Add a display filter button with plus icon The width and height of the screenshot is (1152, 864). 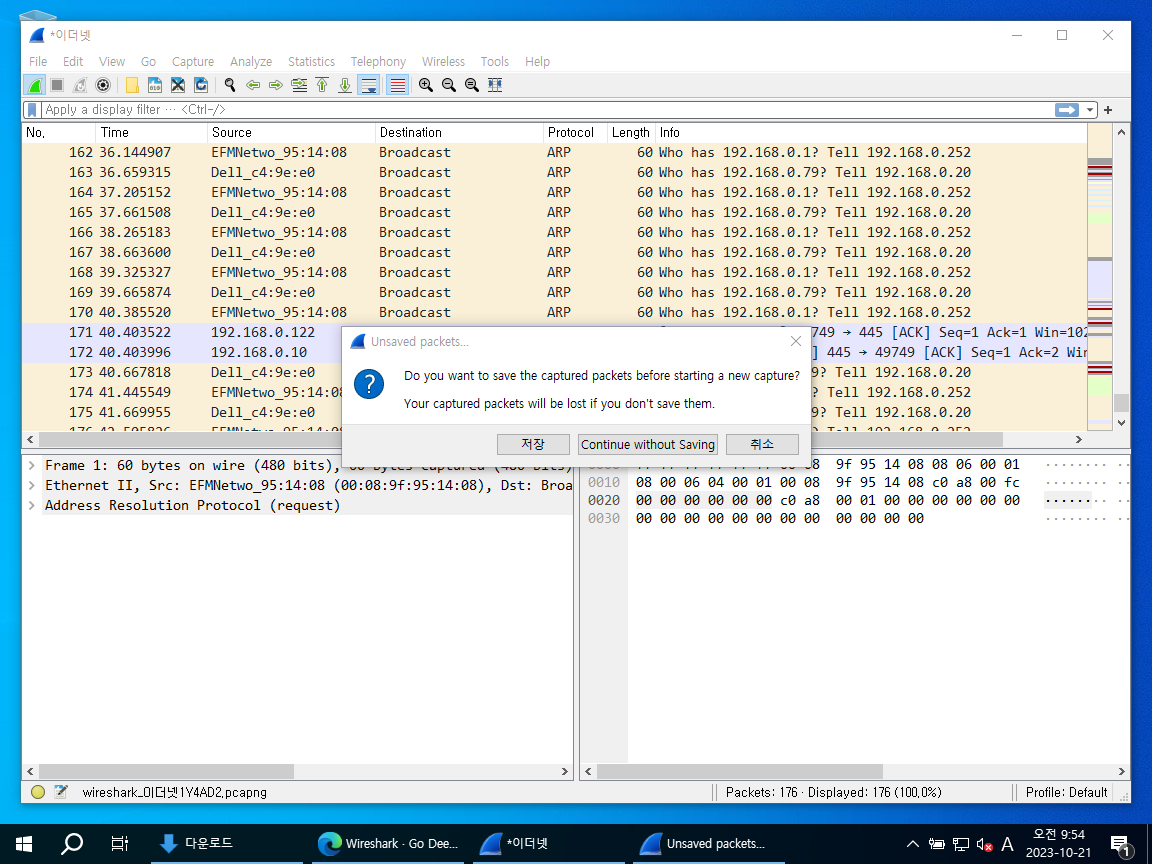coord(1108,109)
